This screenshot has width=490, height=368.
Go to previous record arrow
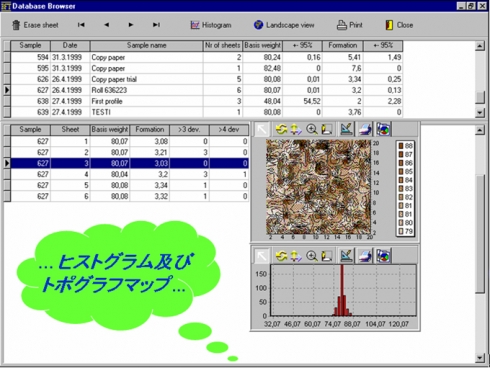click(x=107, y=25)
